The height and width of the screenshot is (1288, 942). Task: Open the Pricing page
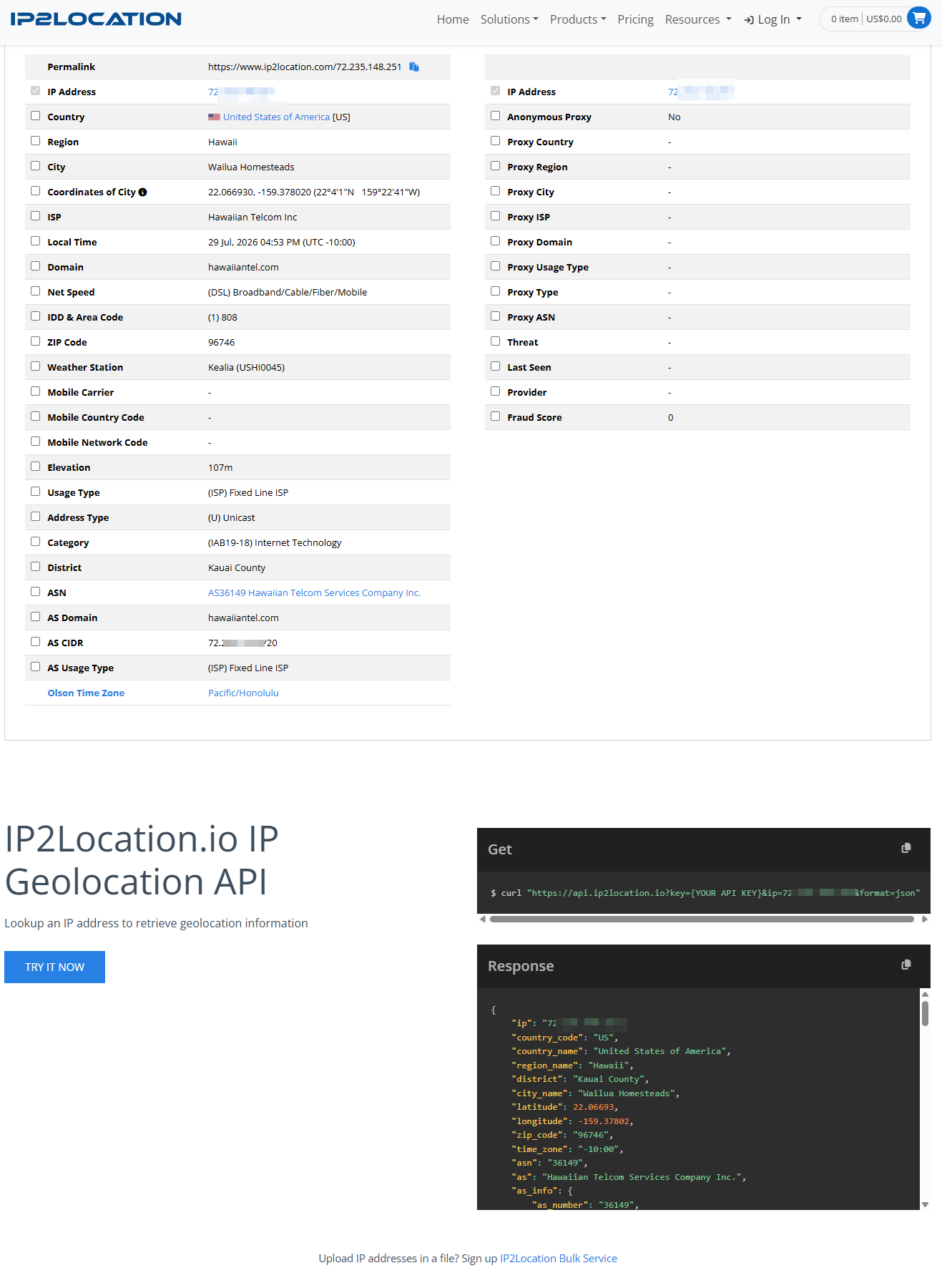(635, 19)
